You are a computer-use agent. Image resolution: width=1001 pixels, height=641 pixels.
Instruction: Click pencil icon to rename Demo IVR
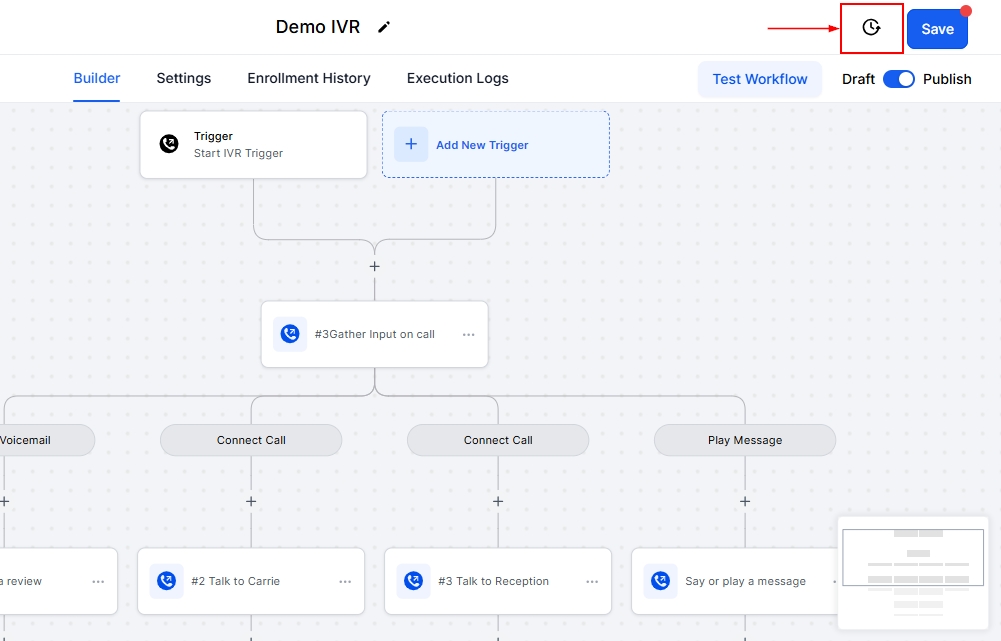tap(384, 28)
